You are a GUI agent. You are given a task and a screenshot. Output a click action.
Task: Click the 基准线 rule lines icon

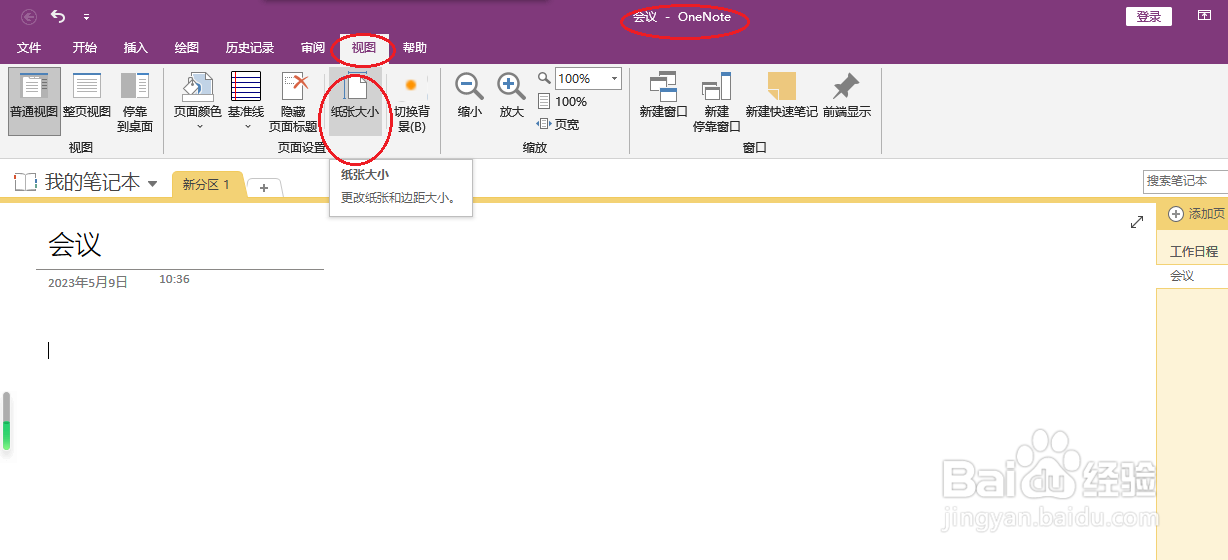pyautogui.click(x=246, y=86)
